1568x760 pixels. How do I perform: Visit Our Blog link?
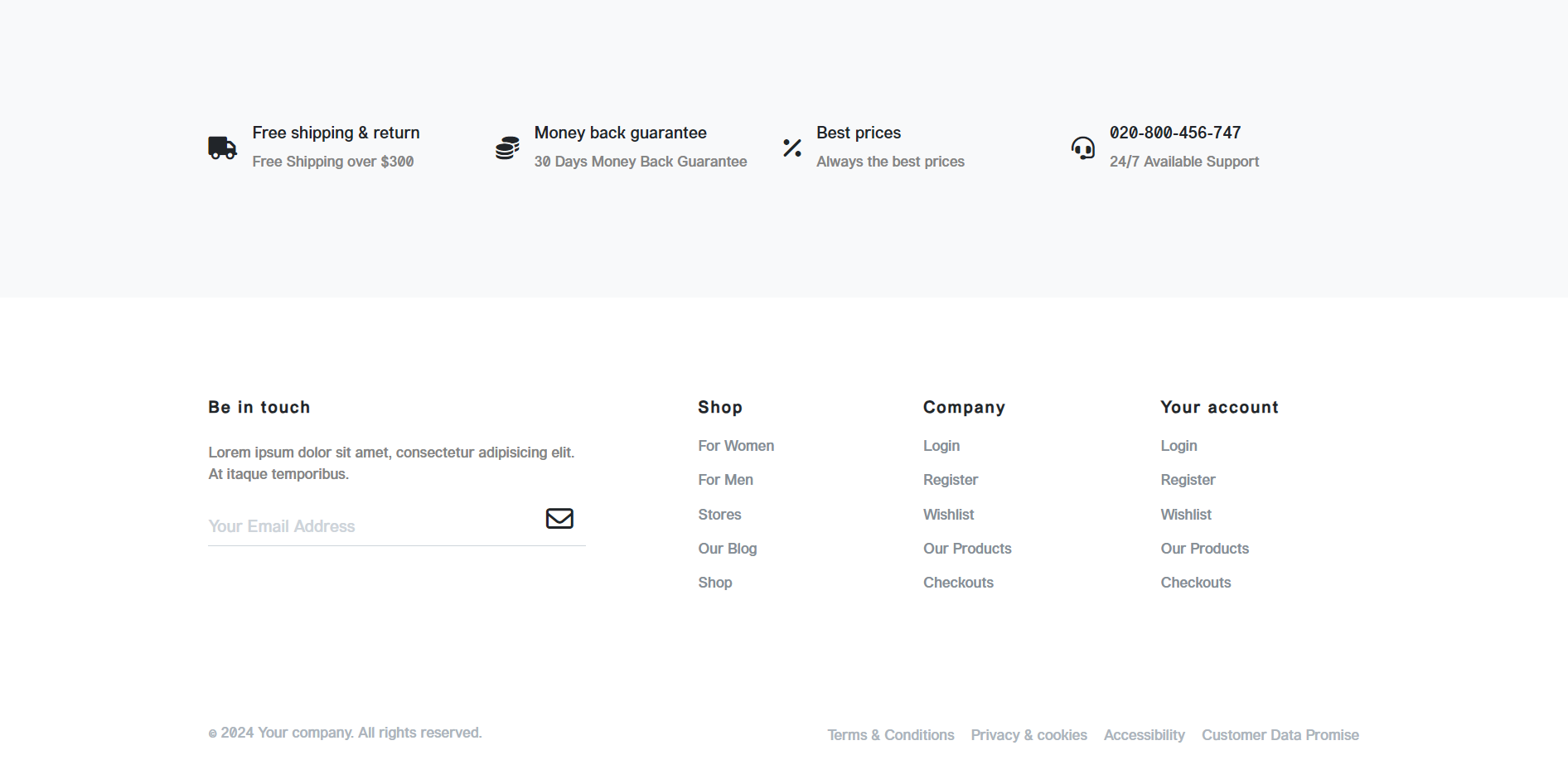(x=727, y=549)
